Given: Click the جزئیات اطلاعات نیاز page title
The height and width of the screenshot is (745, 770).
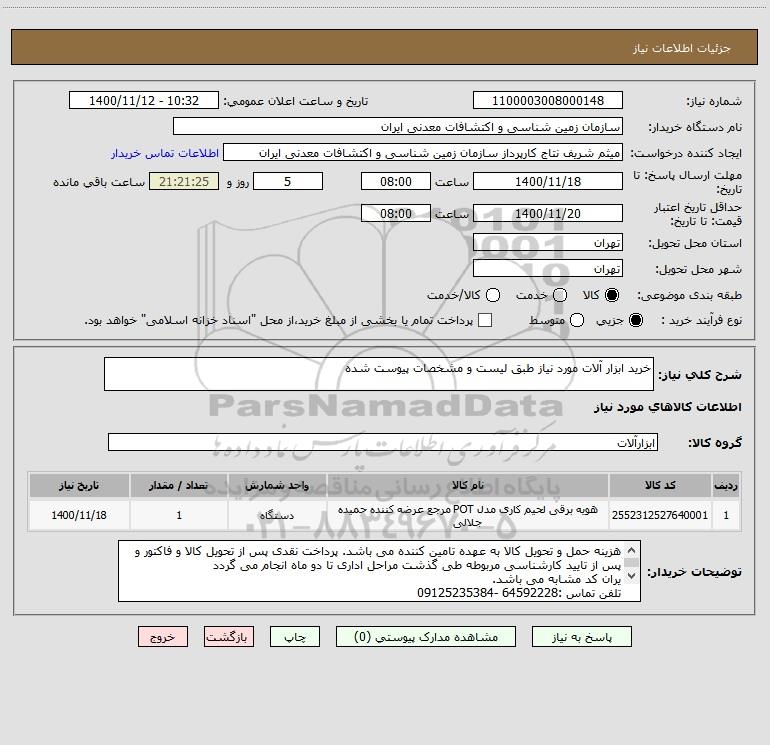Looking at the screenshot, I should pyautogui.click(x=682, y=48).
